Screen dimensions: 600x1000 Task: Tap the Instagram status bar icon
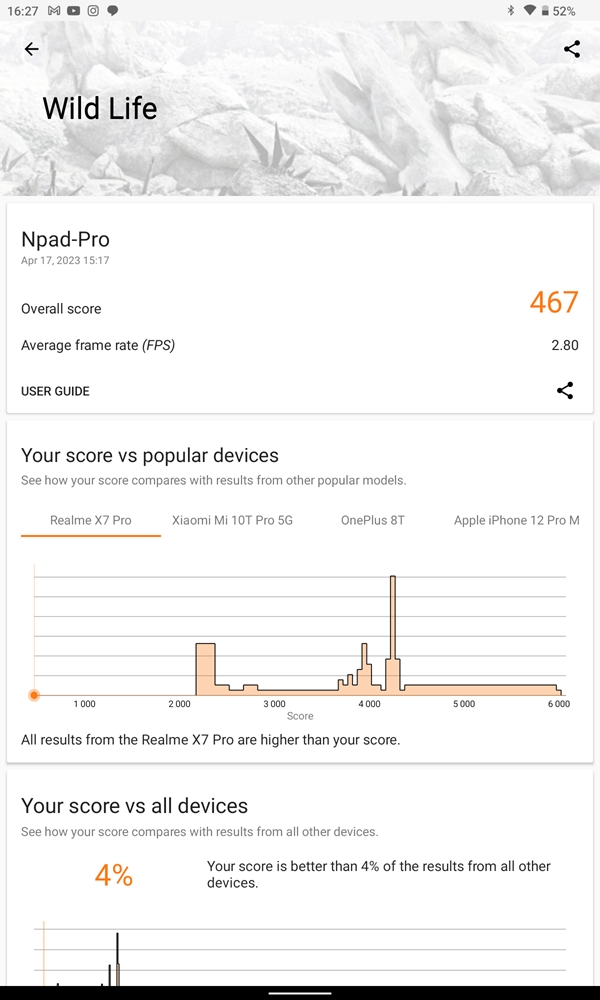coord(93,11)
